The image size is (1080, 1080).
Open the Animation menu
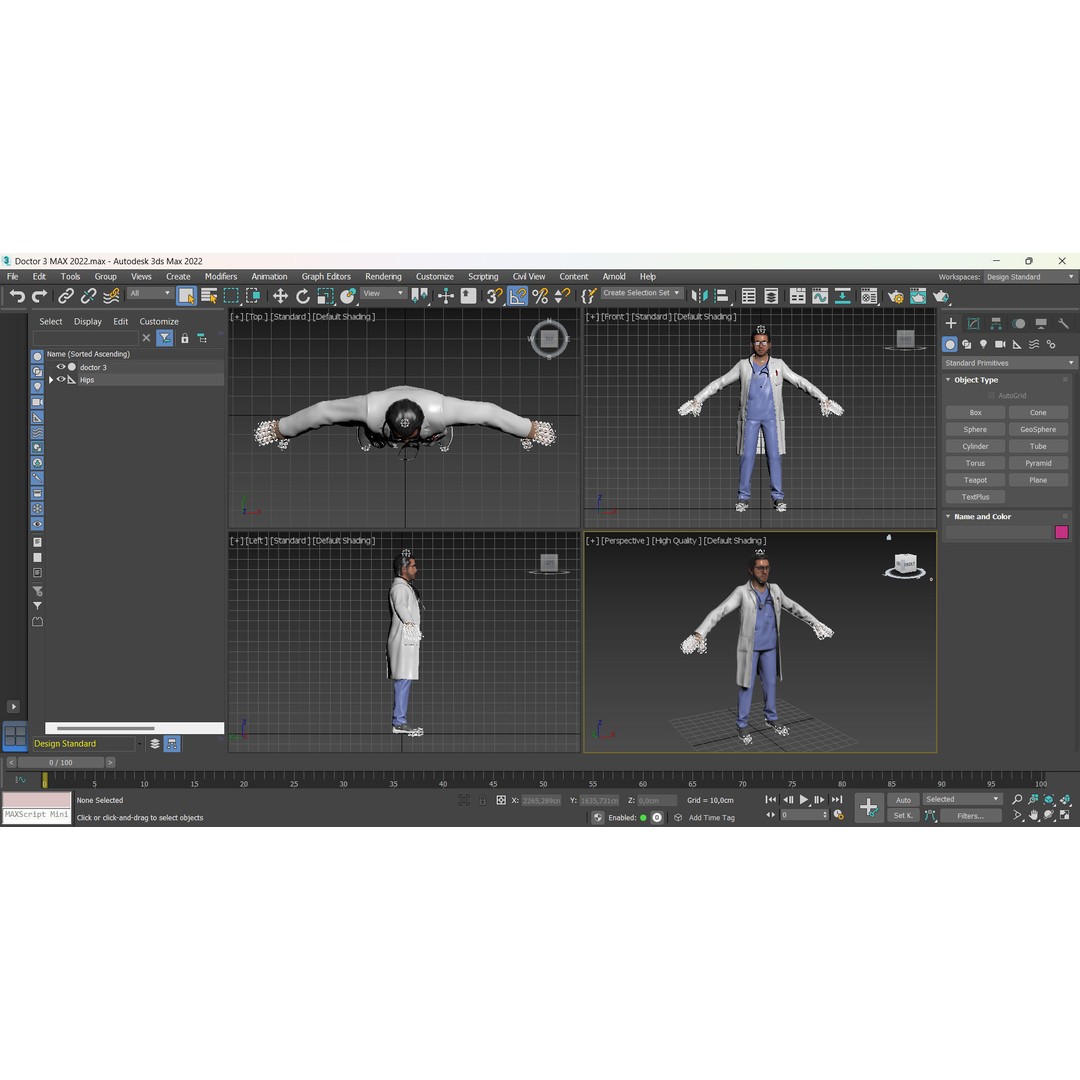(x=269, y=276)
